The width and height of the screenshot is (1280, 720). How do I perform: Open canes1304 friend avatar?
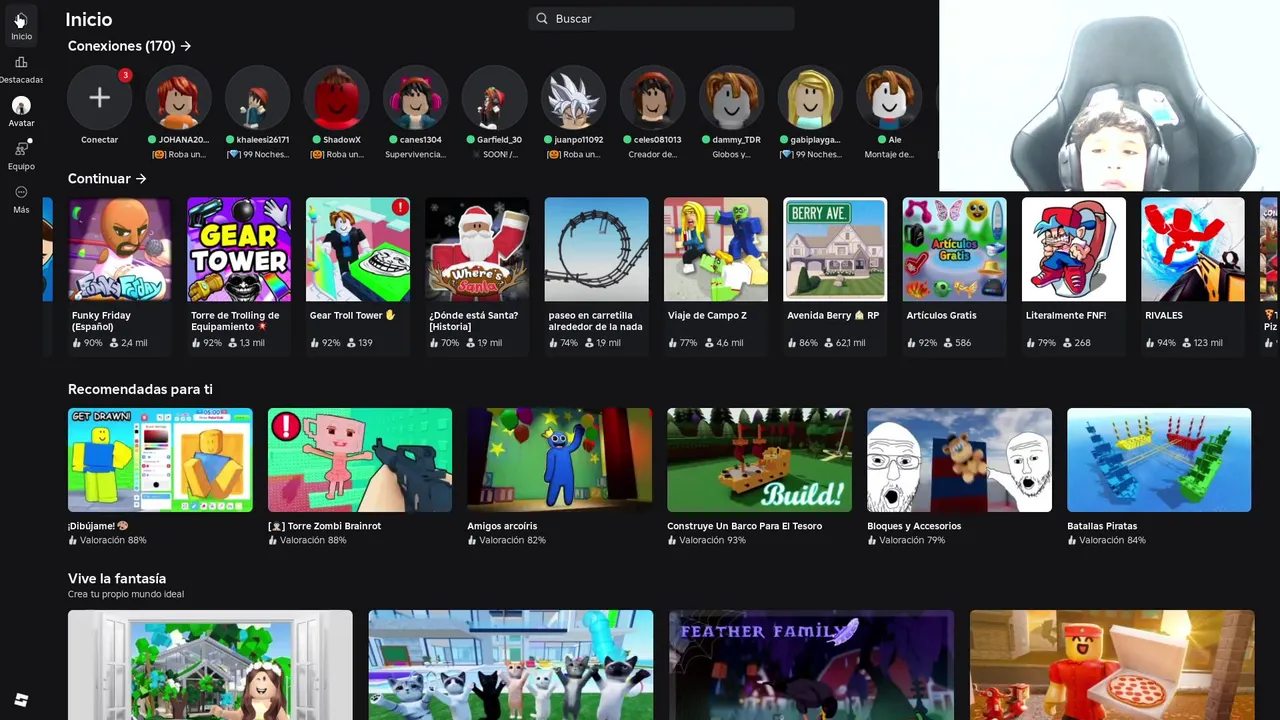click(416, 97)
